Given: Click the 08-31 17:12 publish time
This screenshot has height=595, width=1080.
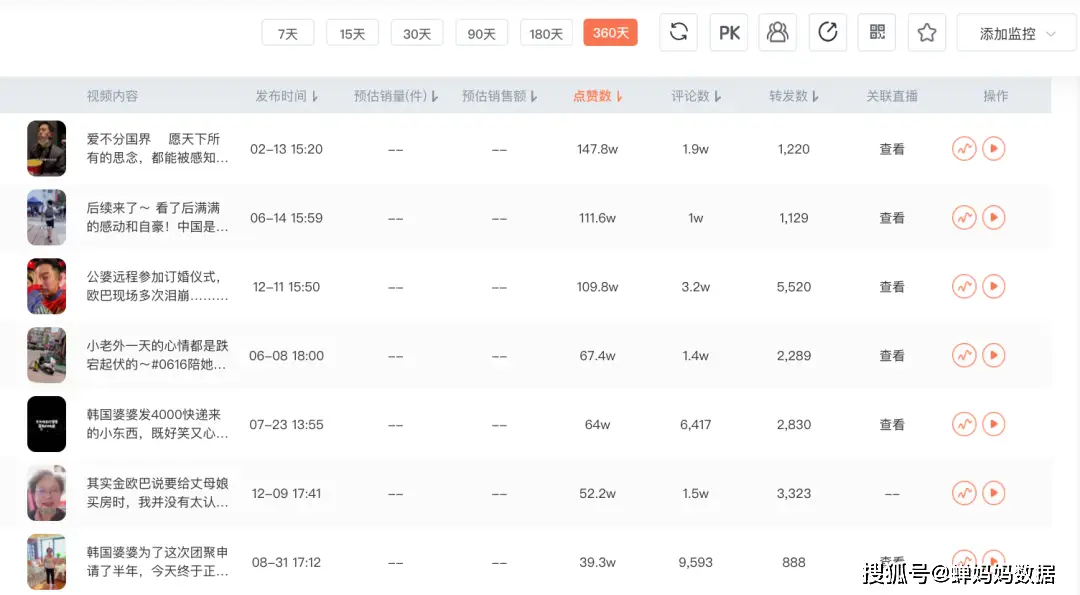Looking at the screenshot, I should (287, 563).
